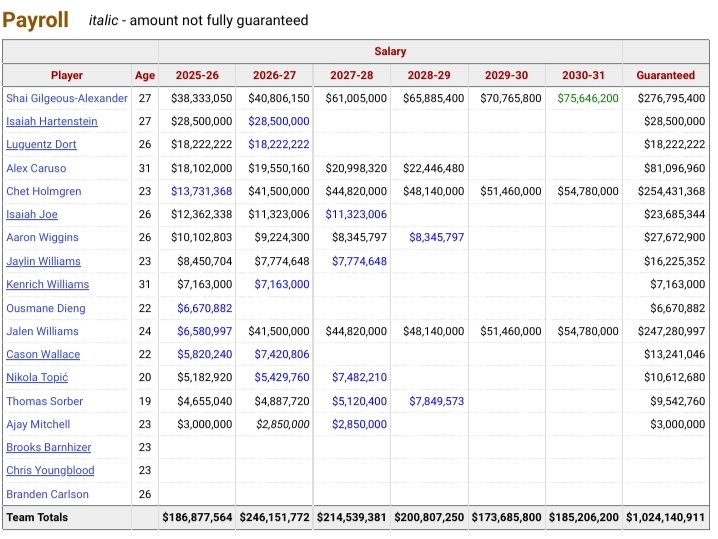Select Cason Wallace link
Image resolution: width=718 pixels, height=539 pixels.
pos(43,354)
